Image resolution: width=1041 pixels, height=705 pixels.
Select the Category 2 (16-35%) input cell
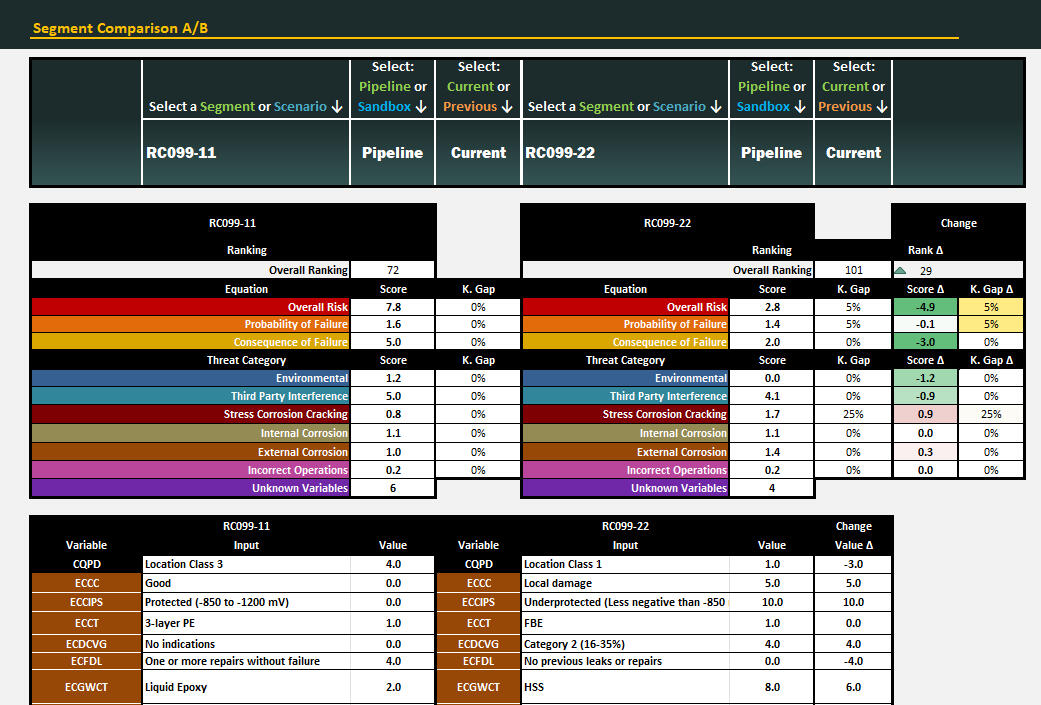click(x=624, y=644)
